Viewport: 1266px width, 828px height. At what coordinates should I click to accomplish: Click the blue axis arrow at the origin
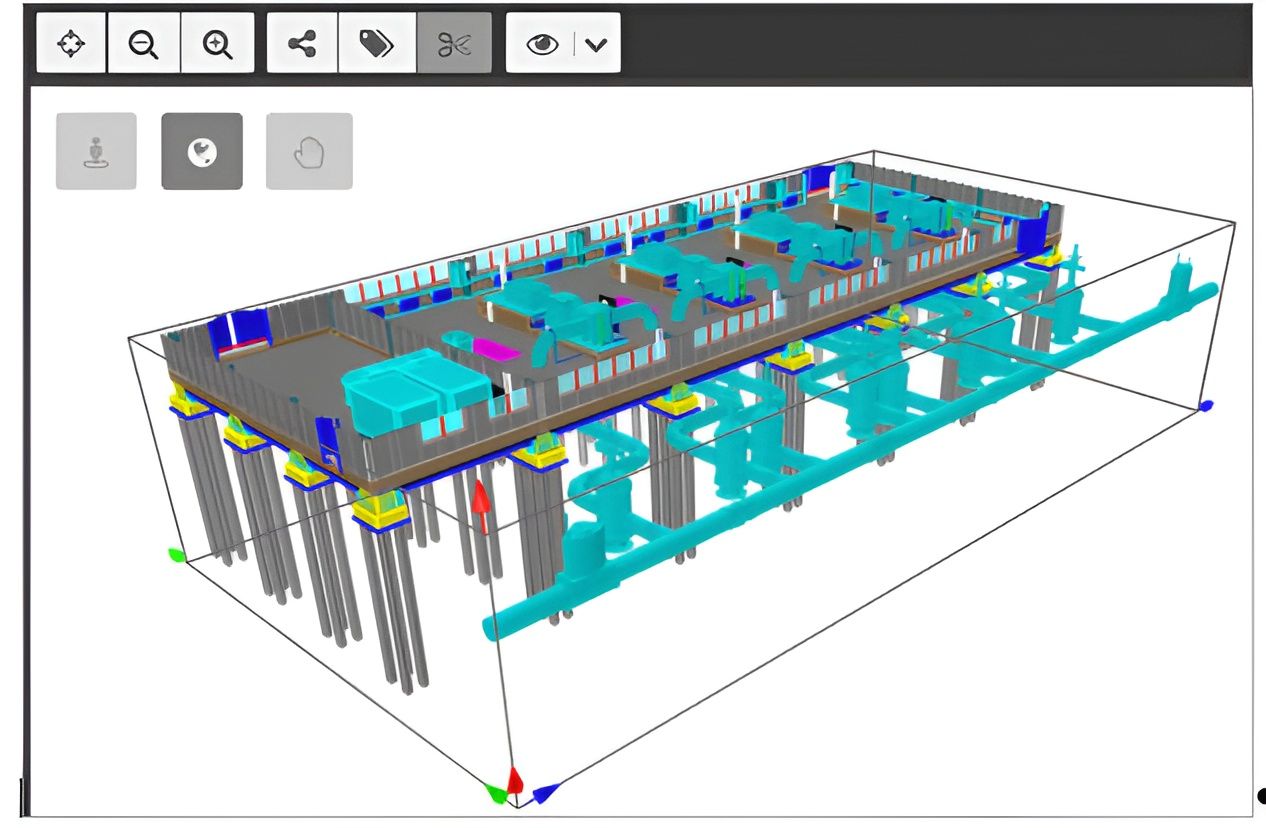(x=544, y=793)
